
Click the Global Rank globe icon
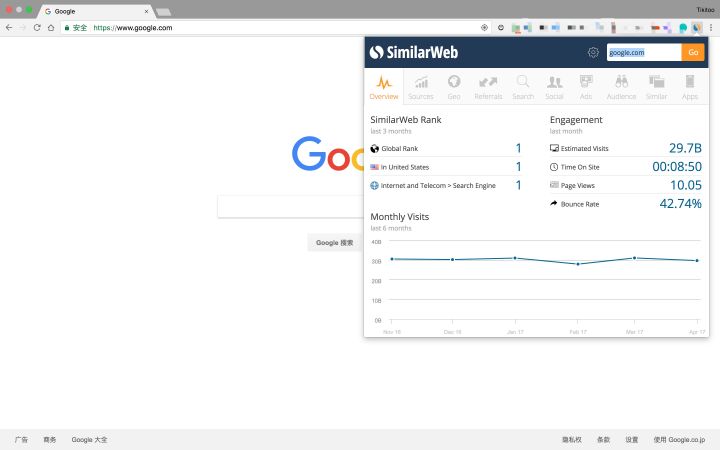375,148
